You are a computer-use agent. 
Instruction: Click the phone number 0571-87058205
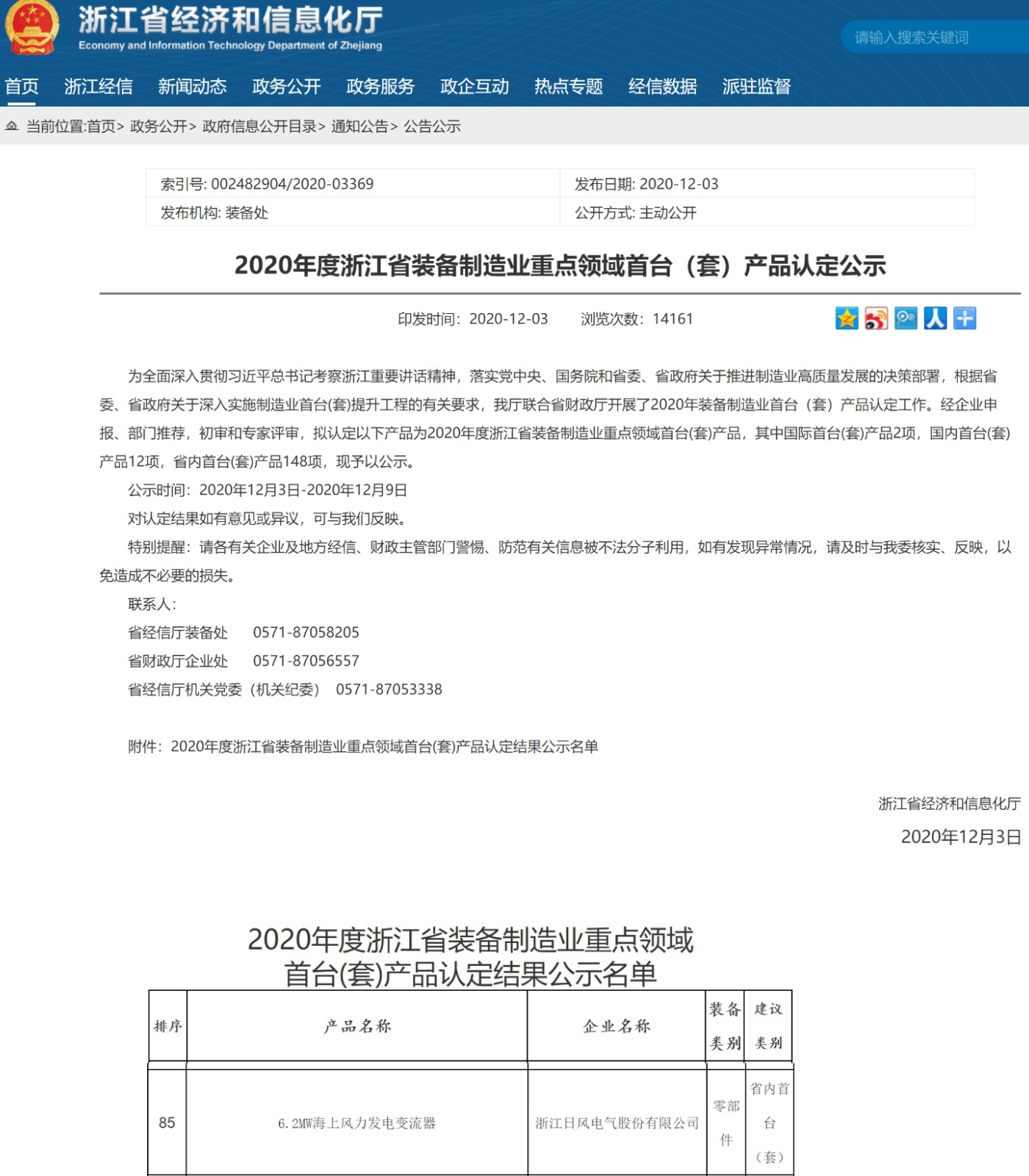306,633
